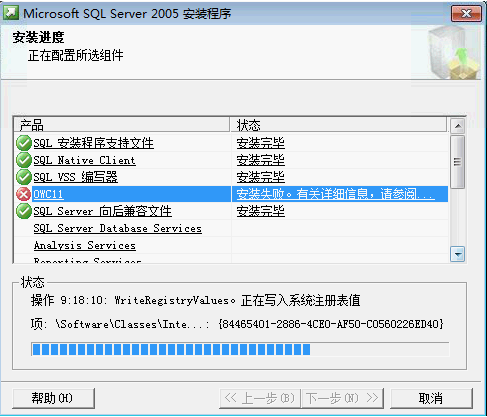Click the list scroll up arrow
The height and width of the screenshot is (417, 487).
pyautogui.click(x=458, y=126)
